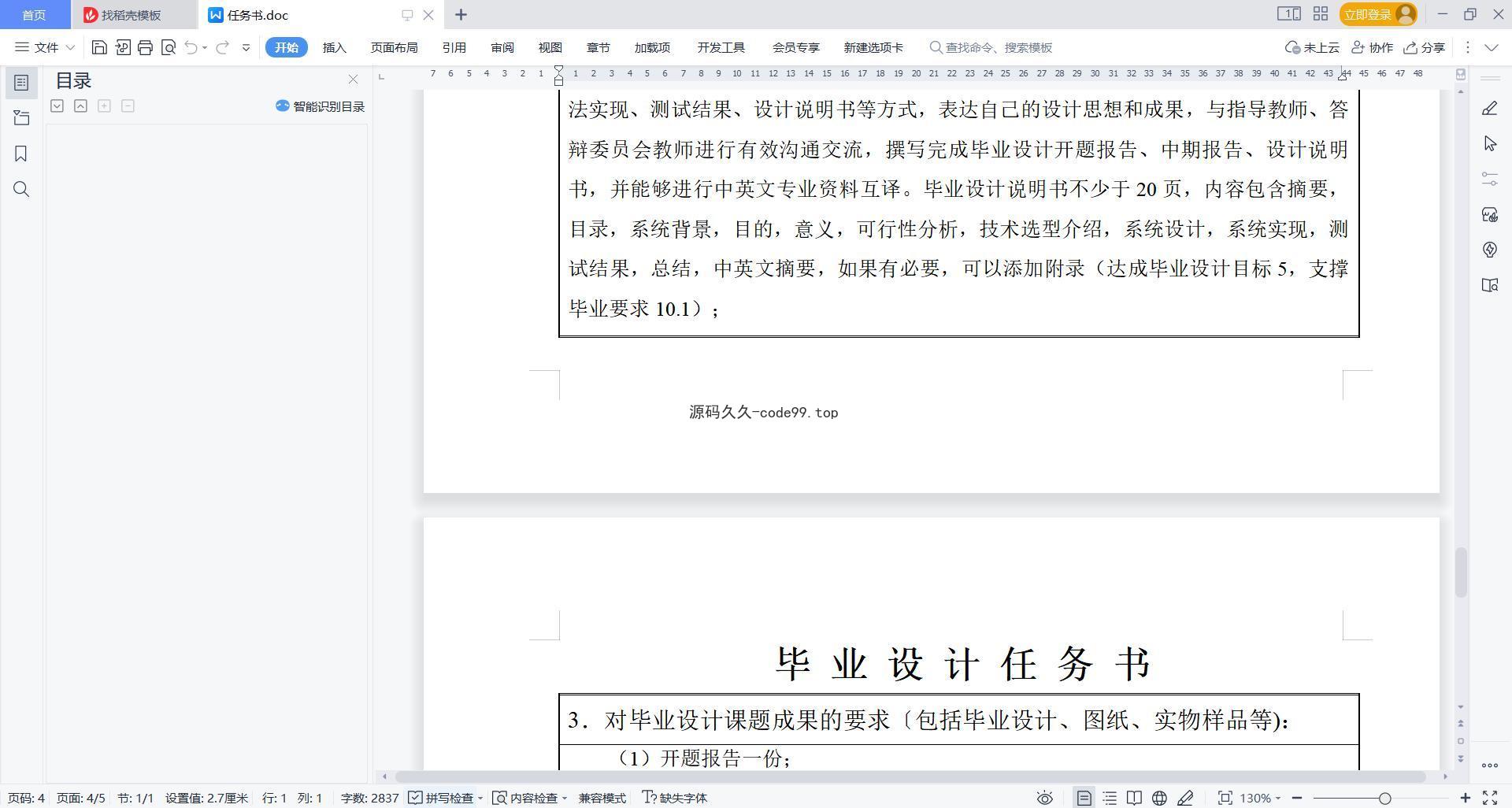The width and height of the screenshot is (1512, 808).
Task: Open the 审阅 ribbon tab
Action: click(502, 47)
